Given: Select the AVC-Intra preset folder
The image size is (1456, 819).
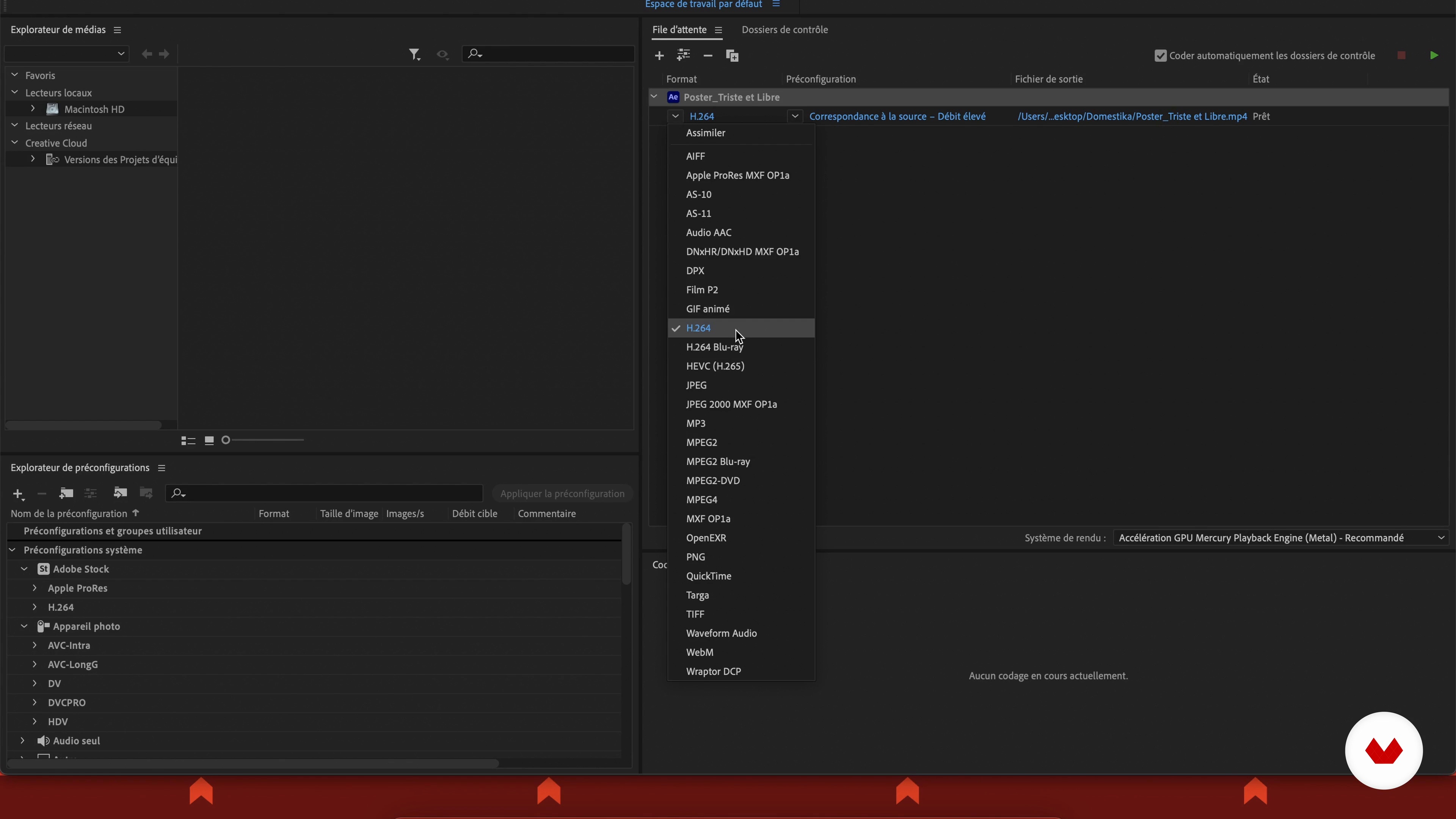Looking at the screenshot, I should pyautogui.click(x=69, y=645).
